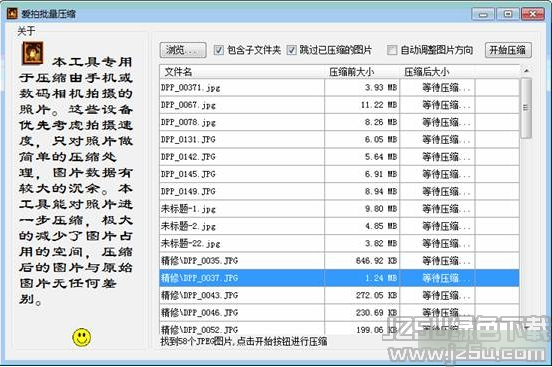Sort by the 压缩前大小 column header
This screenshot has height=367, width=552.
[362, 72]
